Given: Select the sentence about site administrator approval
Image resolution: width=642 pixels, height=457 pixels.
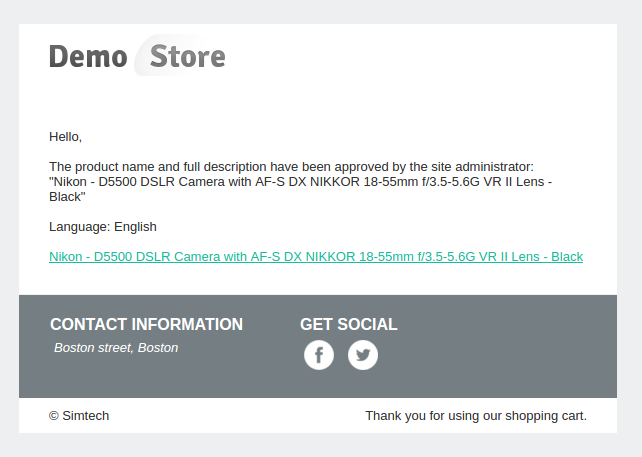Looking at the screenshot, I should click(x=292, y=167).
